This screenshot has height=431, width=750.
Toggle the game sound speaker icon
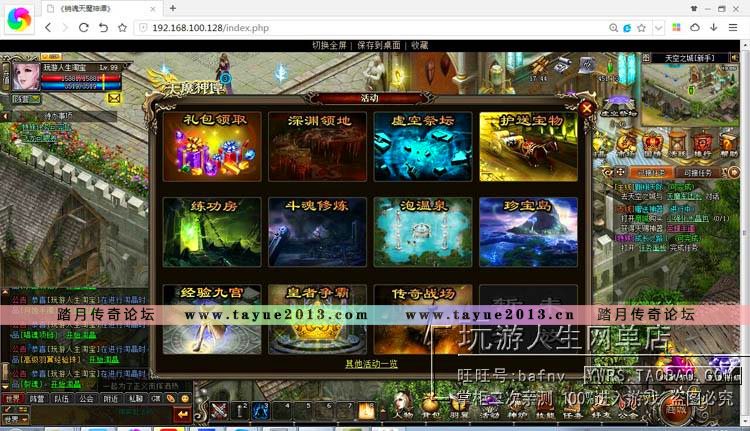tap(733, 58)
